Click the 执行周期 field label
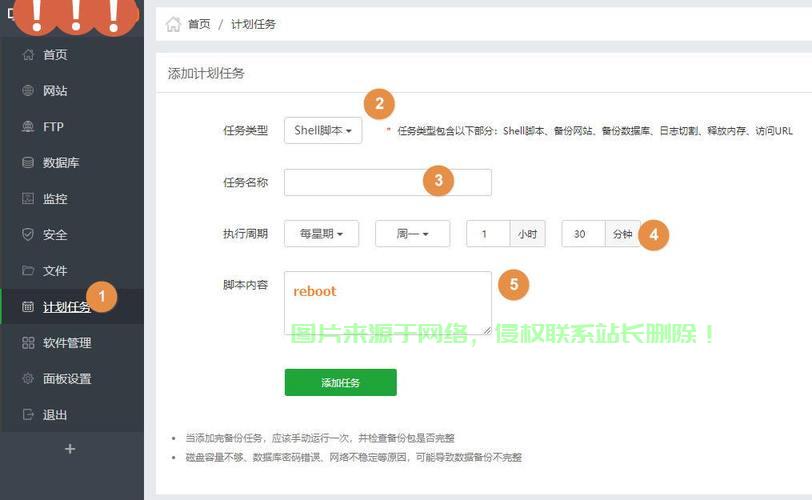 (245, 234)
